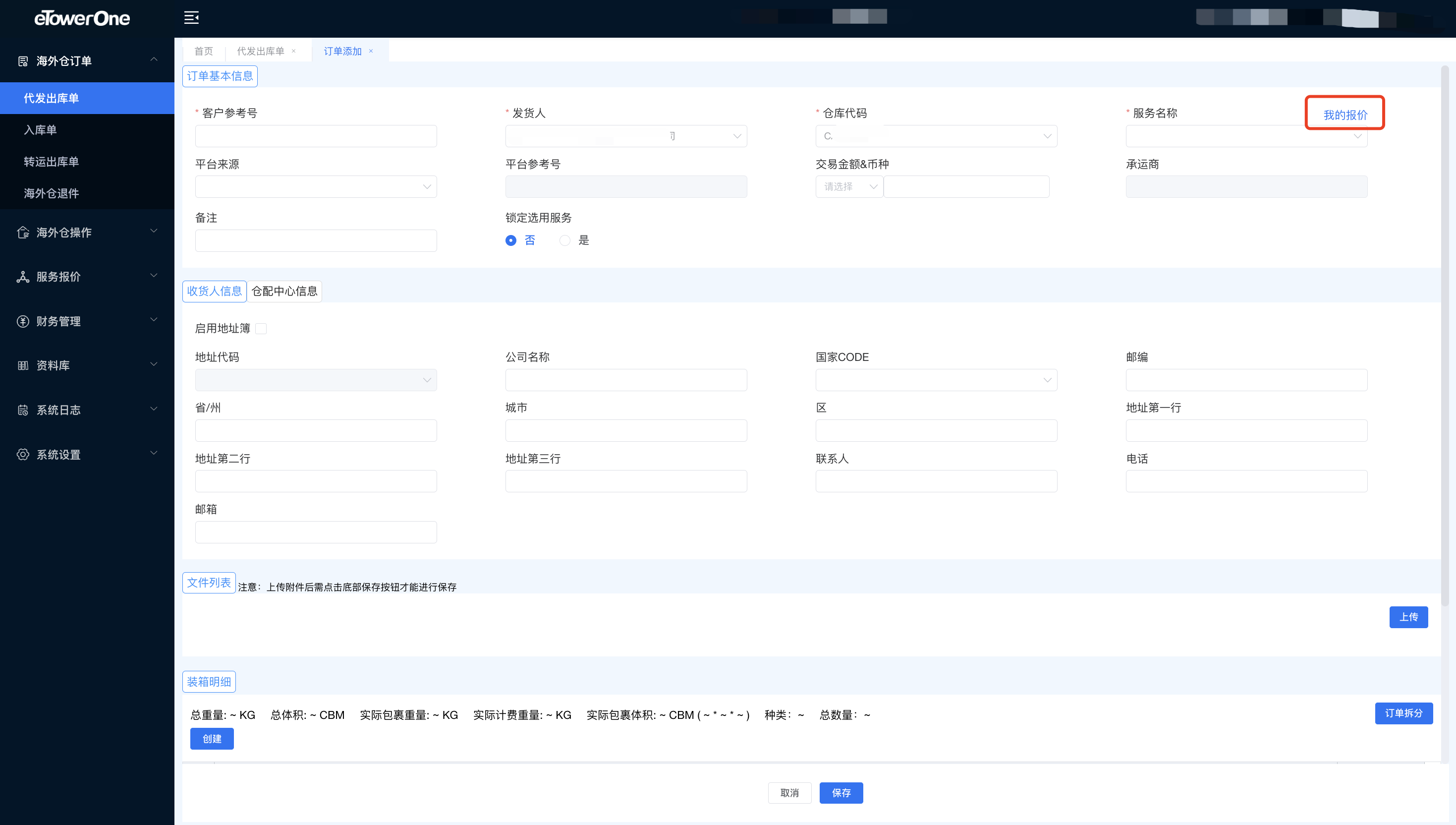
Task: Click the 服务报价 icon in sidebar
Action: point(23,277)
